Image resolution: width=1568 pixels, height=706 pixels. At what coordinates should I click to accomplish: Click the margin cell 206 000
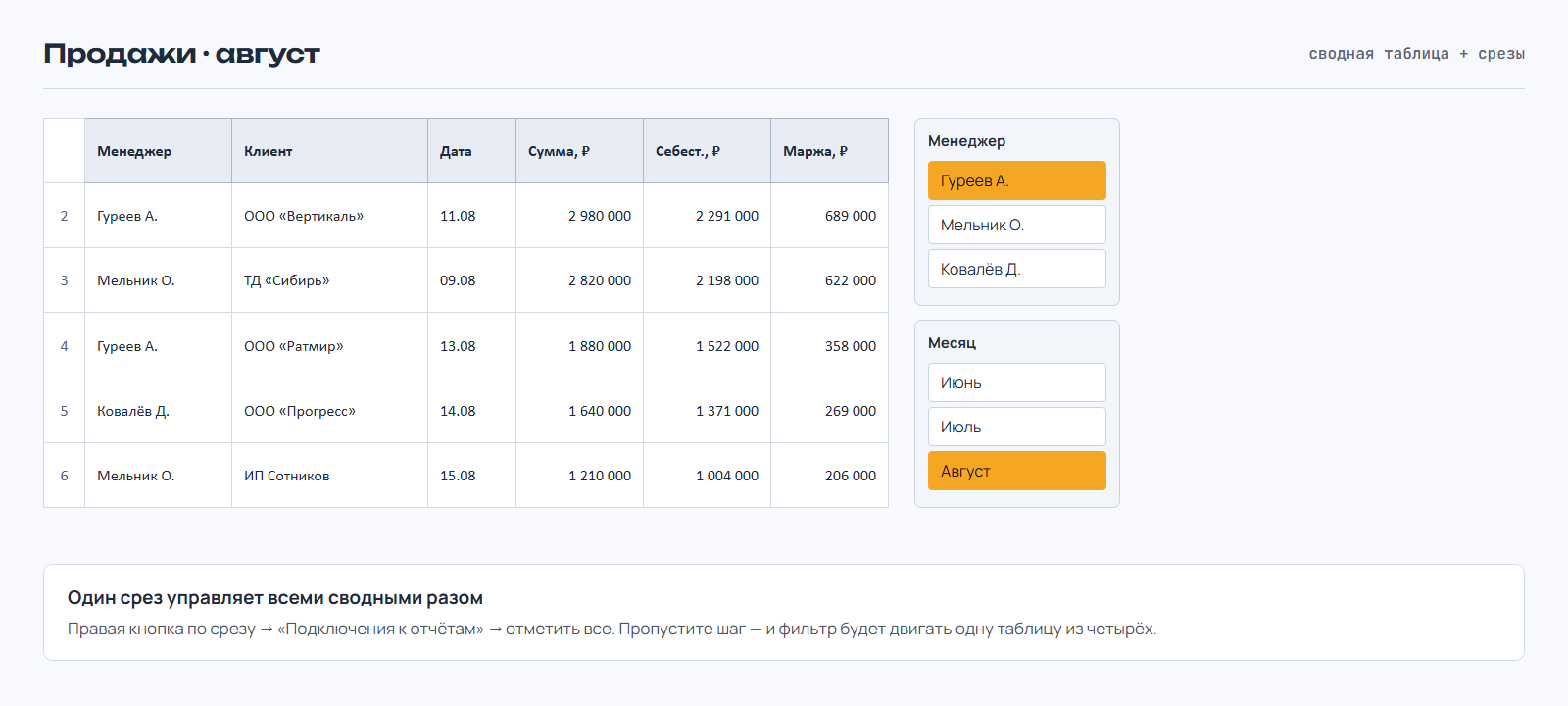click(x=830, y=476)
